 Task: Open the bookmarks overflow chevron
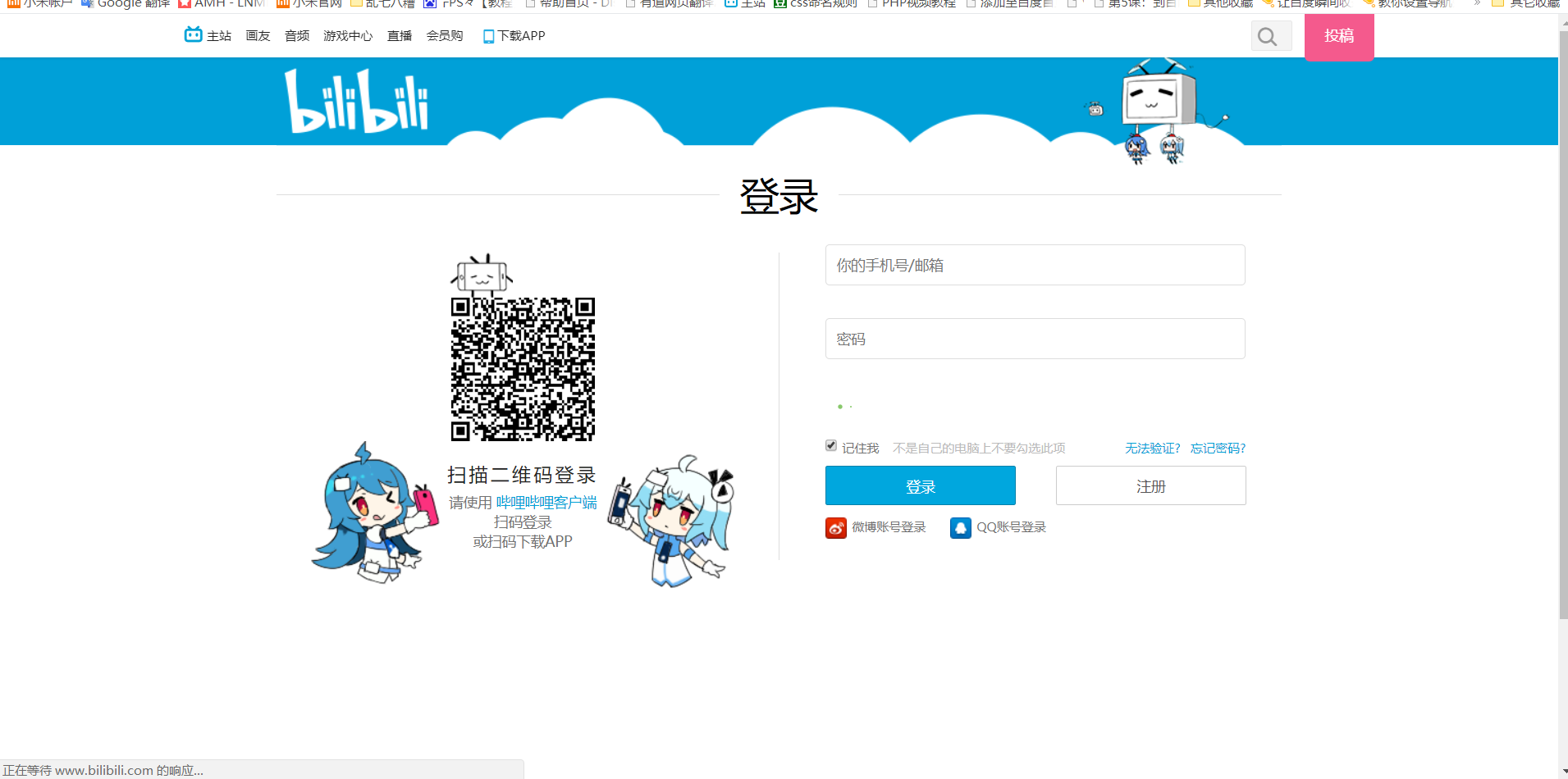pyautogui.click(x=1477, y=4)
